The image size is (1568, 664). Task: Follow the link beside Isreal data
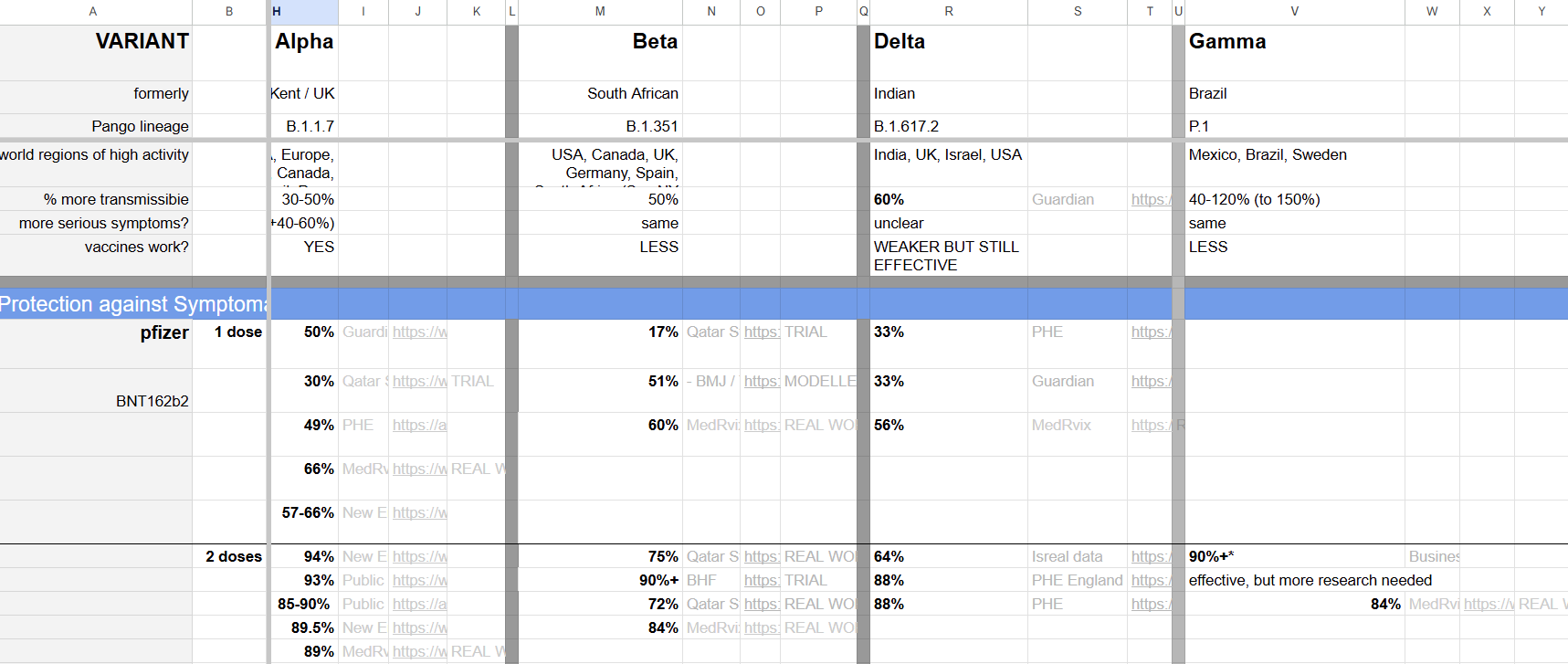click(x=1149, y=556)
